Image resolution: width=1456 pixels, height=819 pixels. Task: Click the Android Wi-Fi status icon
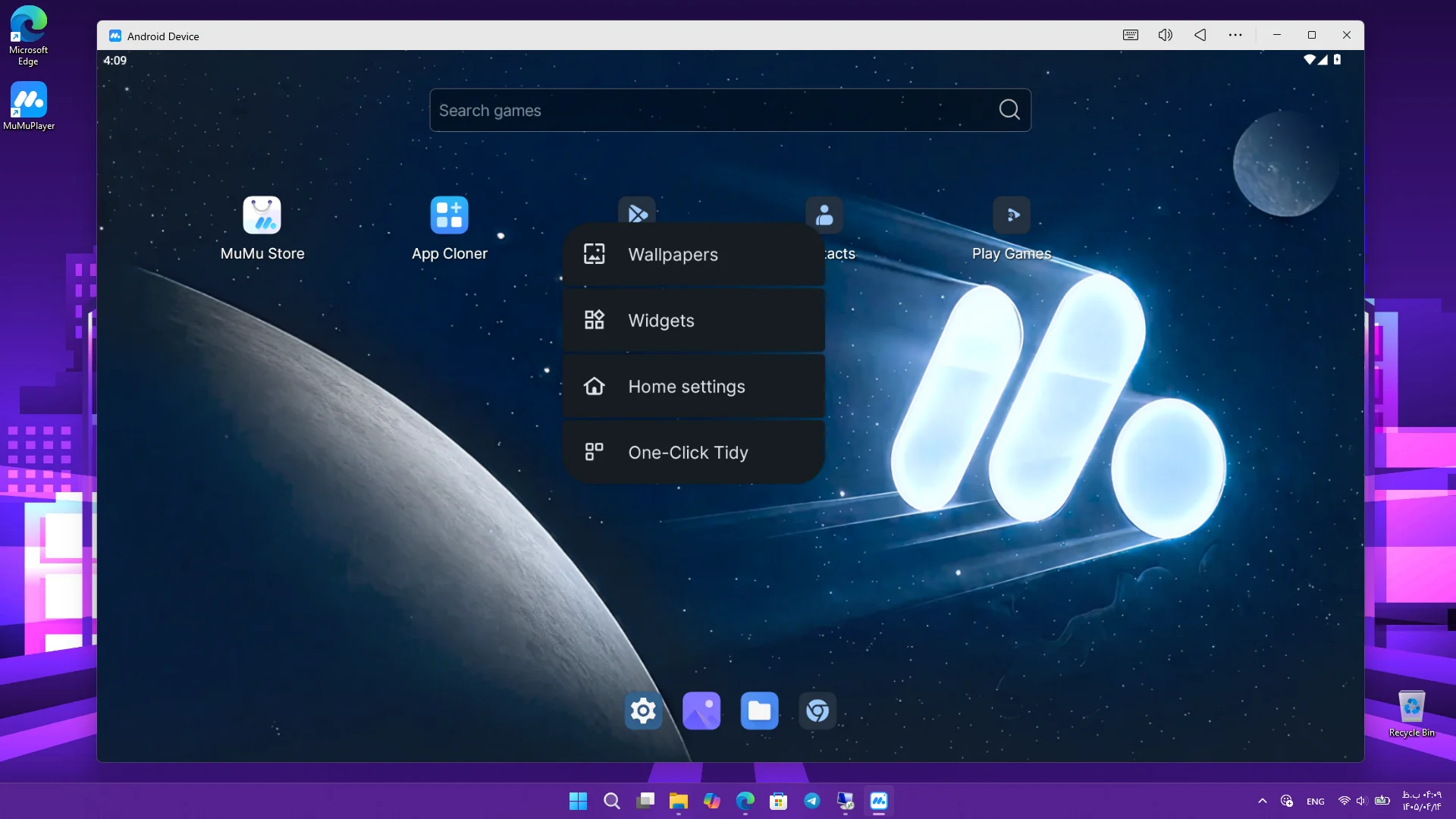(x=1310, y=60)
